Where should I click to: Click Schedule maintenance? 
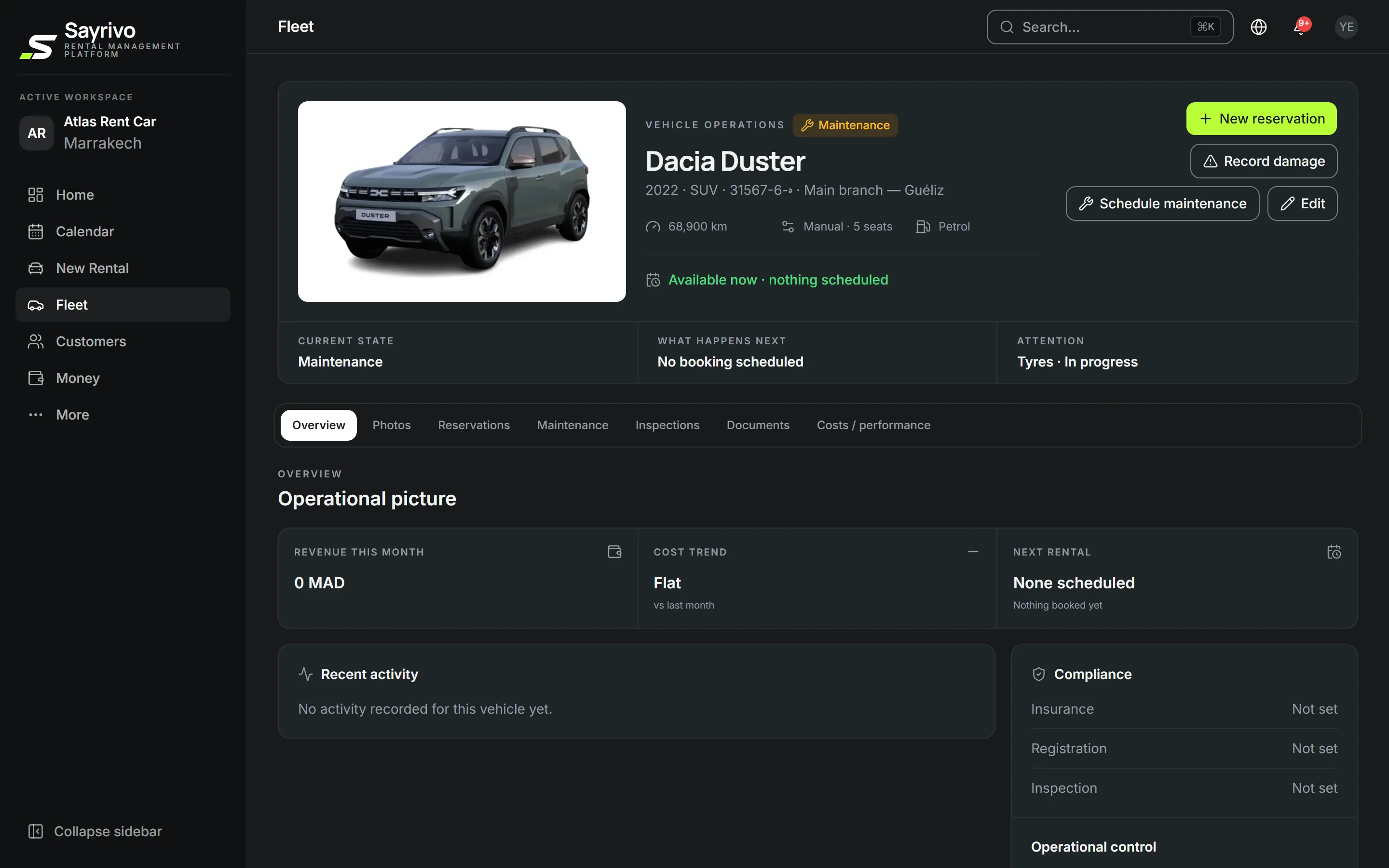point(1162,204)
